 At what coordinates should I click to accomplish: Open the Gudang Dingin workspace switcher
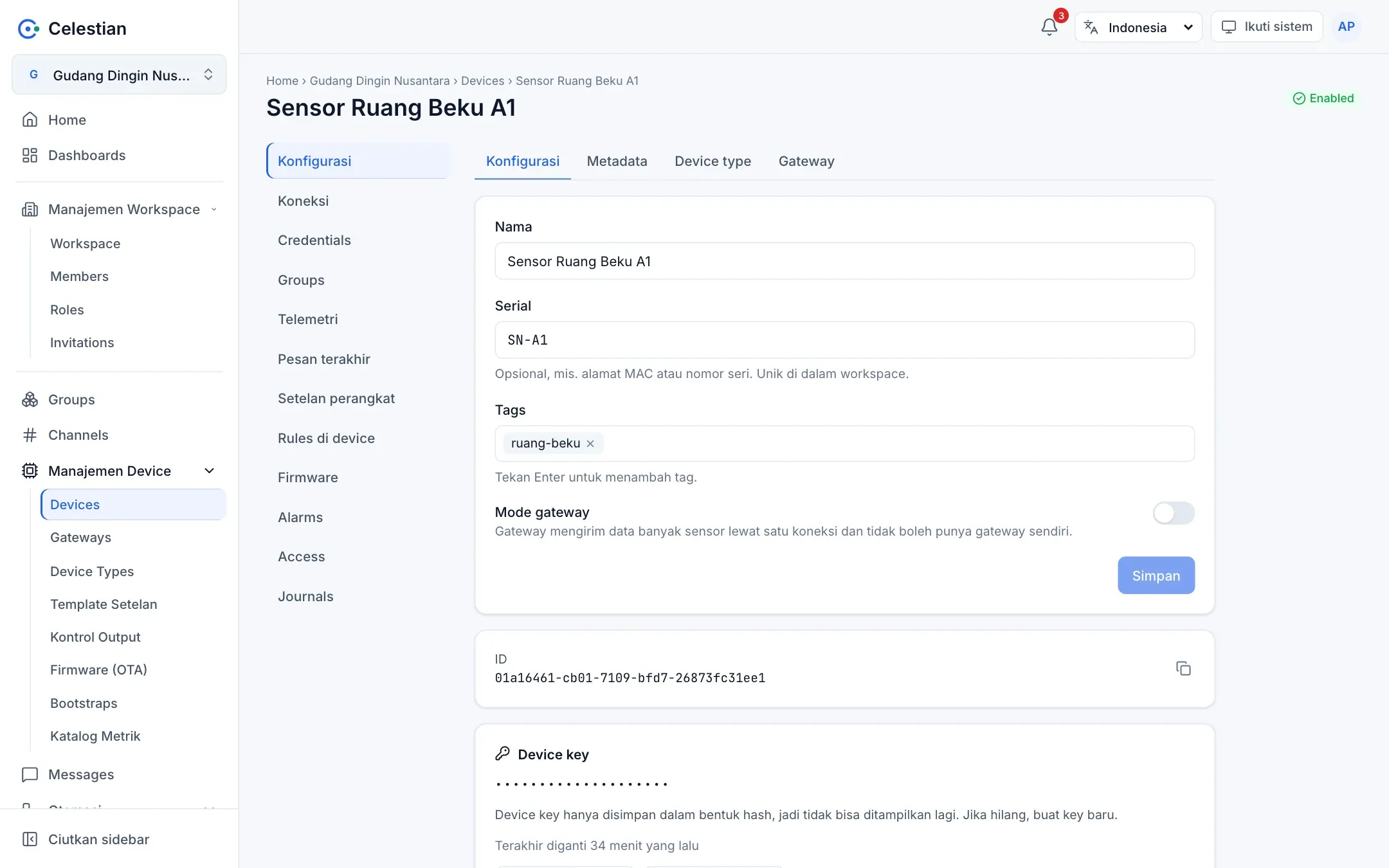click(119, 75)
